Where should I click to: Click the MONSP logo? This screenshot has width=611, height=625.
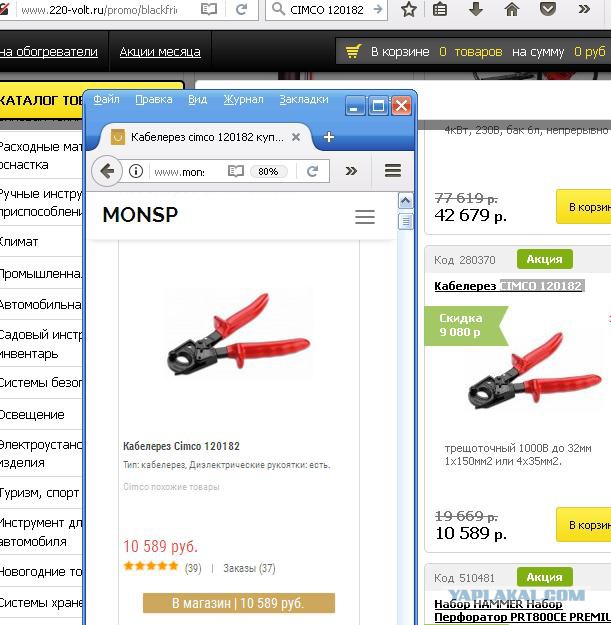click(140, 215)
